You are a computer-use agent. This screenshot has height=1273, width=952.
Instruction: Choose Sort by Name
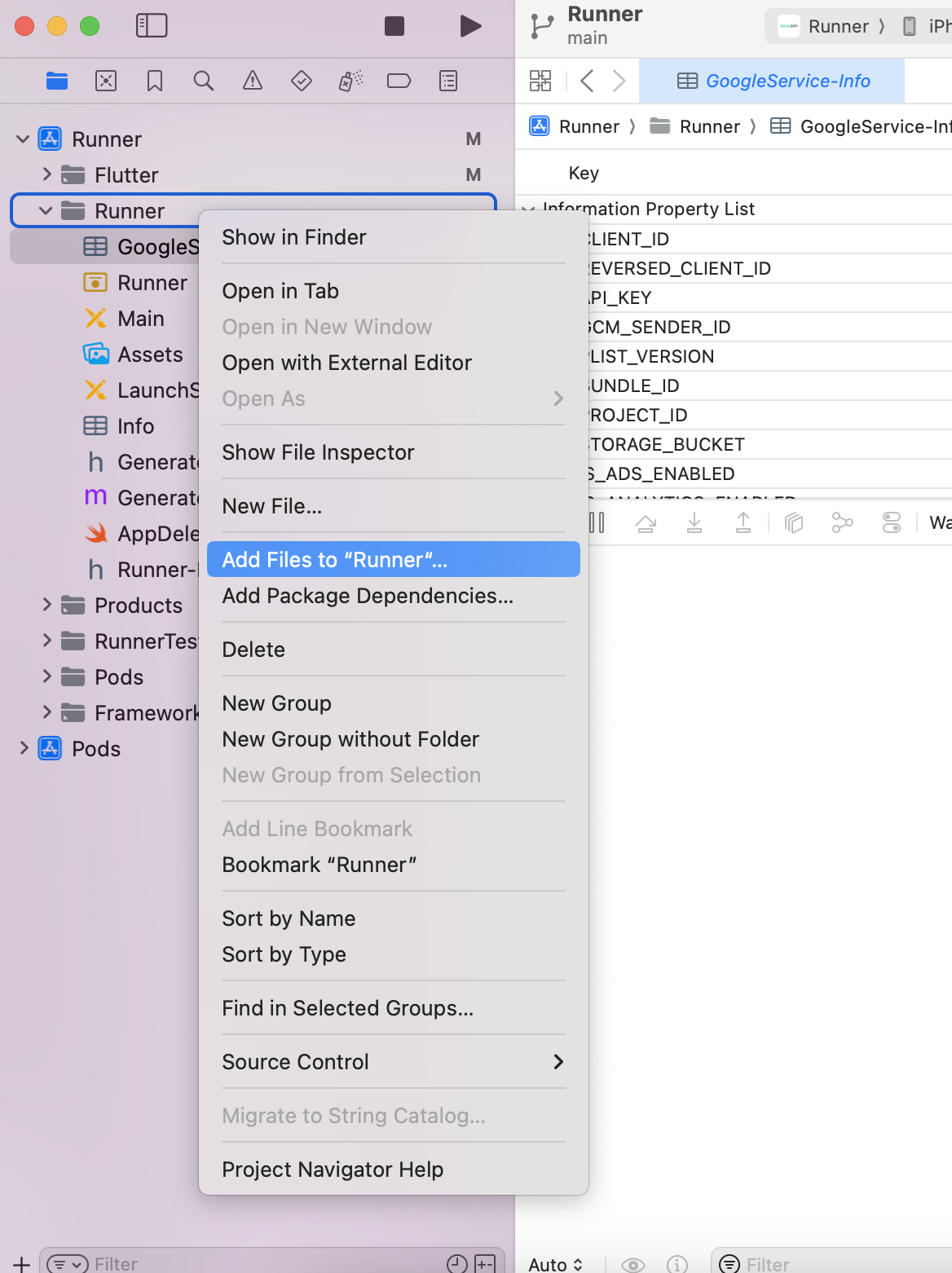[394, 918]
